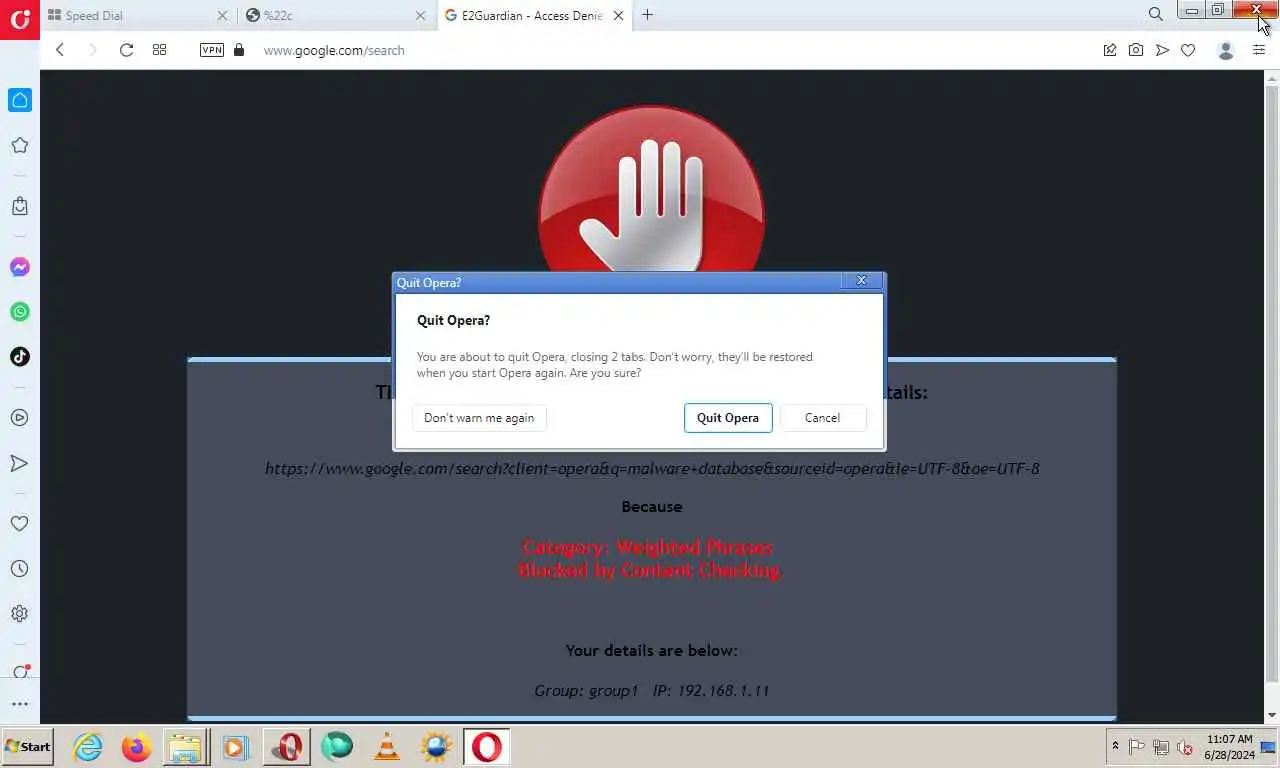Open the star icon in the sidebar
This screenshot has width=1280, height=768.
20,146
